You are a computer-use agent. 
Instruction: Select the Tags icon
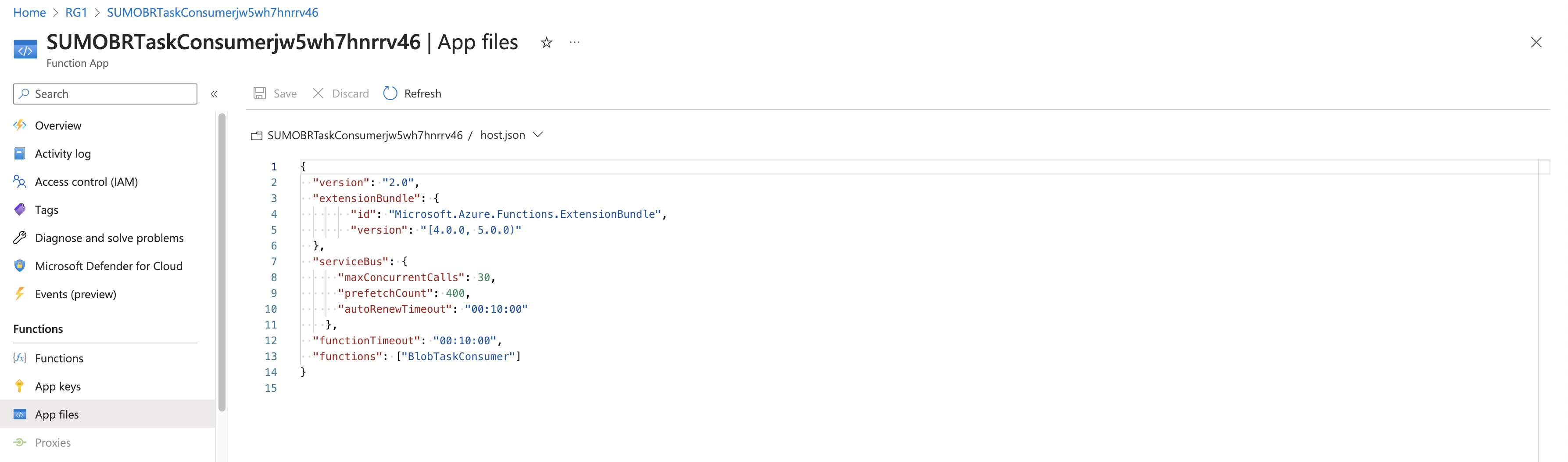(x=19, y=209)
